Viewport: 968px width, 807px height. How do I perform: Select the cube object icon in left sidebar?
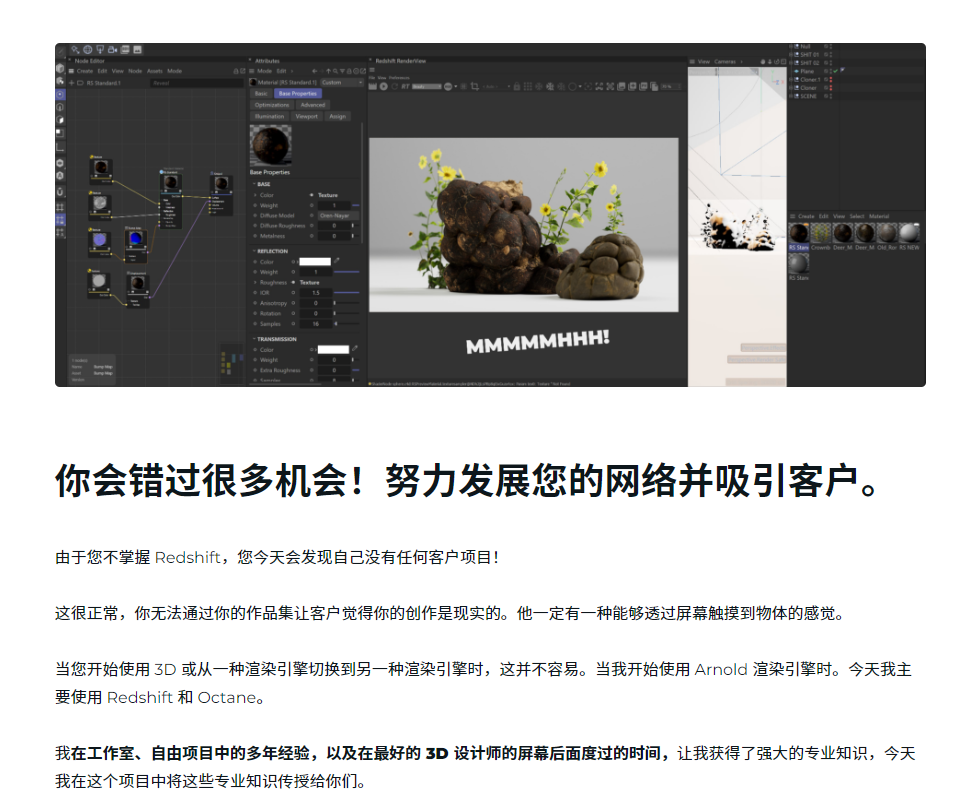(x=60, y=68)
